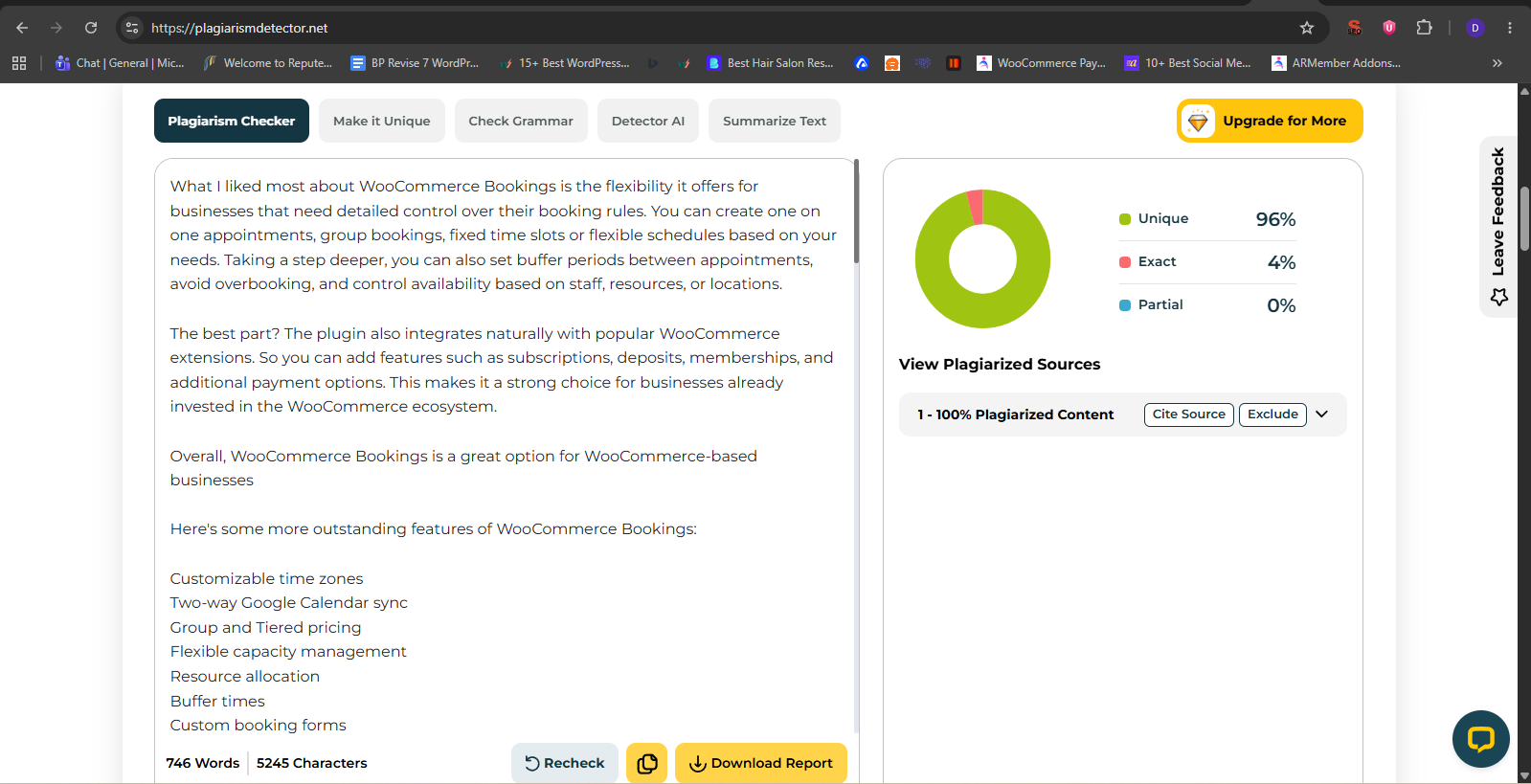Click the browser forward arrow

click(x=56, y=28)
